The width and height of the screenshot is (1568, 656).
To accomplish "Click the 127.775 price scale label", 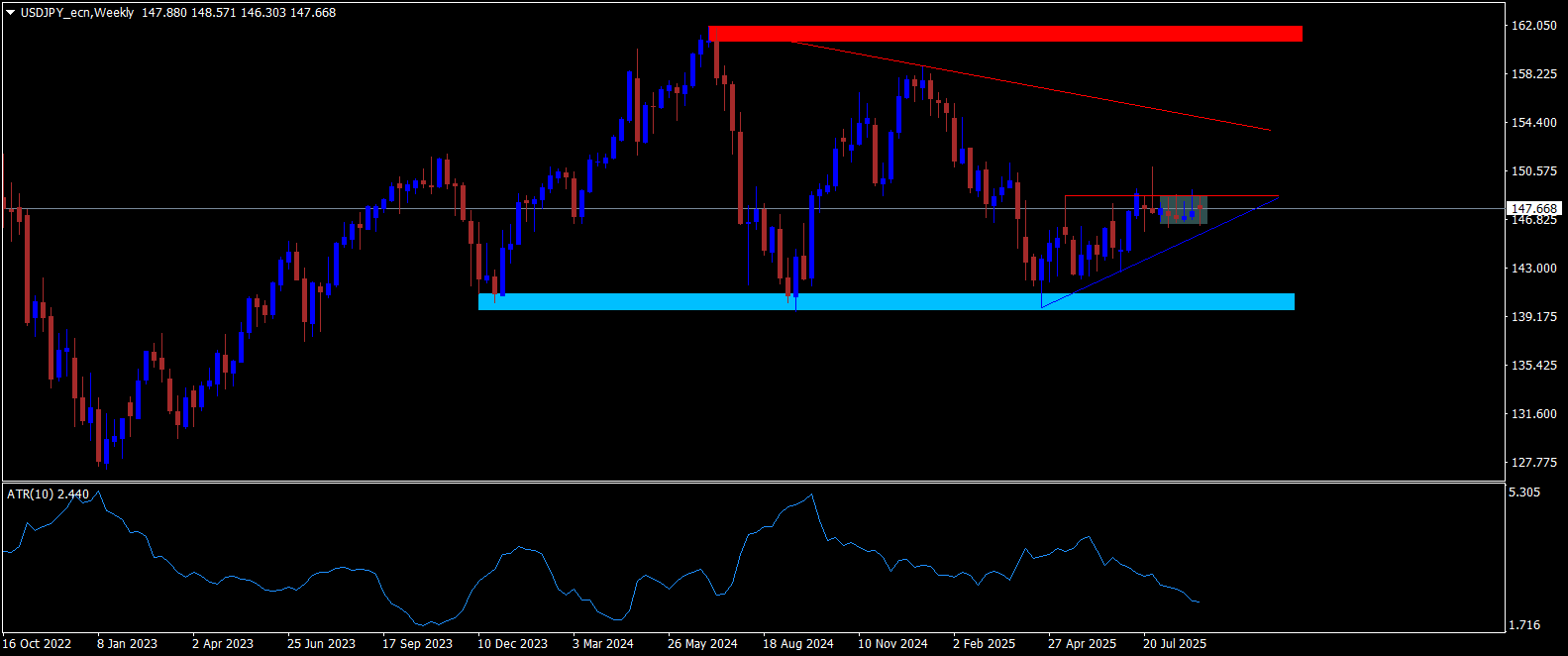I will pos(1533,463).
